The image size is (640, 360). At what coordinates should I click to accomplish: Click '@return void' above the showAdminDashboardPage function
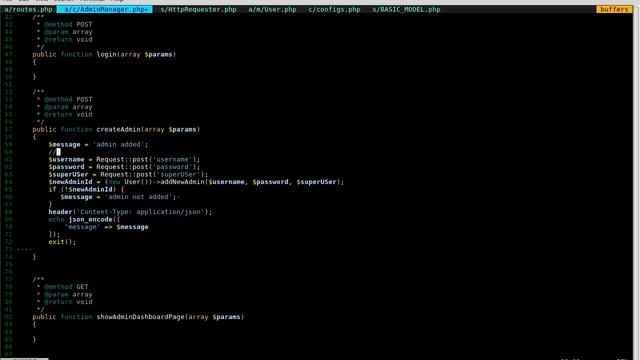pyautogui.click(x=68, y=302)
